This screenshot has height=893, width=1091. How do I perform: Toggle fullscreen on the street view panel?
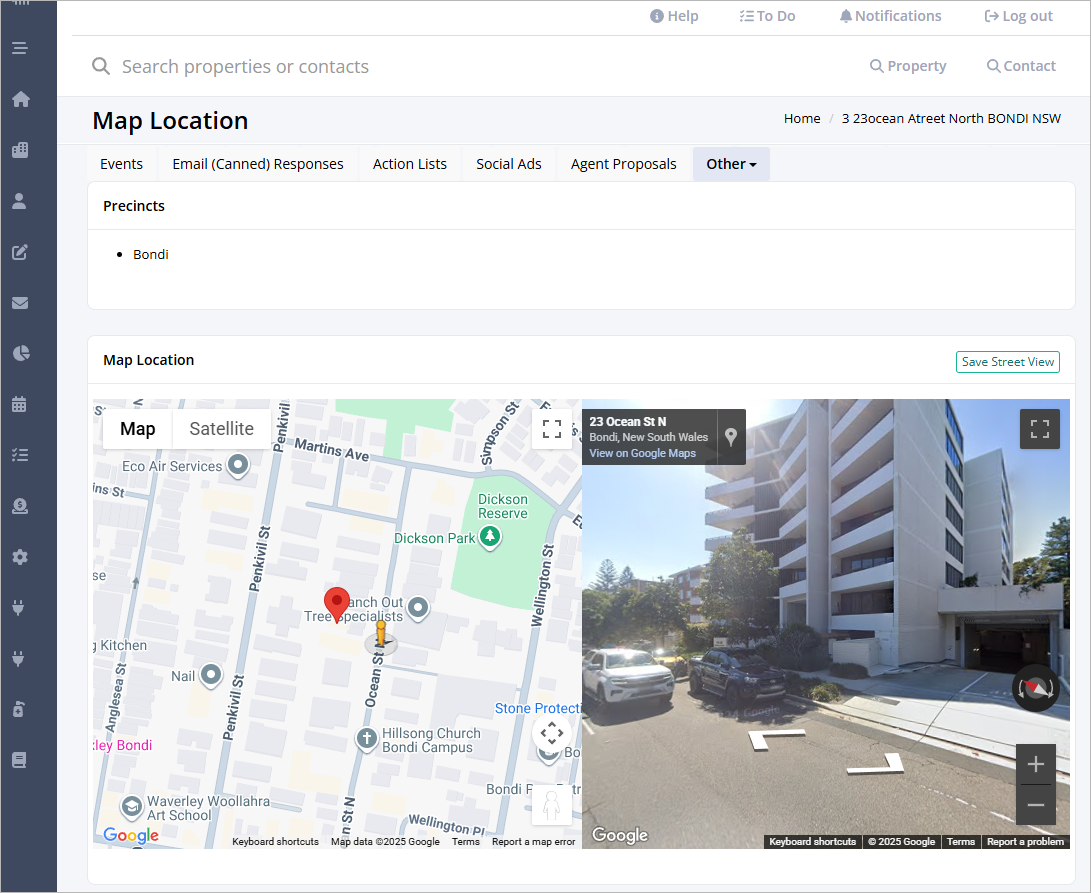coord(1040,429)
